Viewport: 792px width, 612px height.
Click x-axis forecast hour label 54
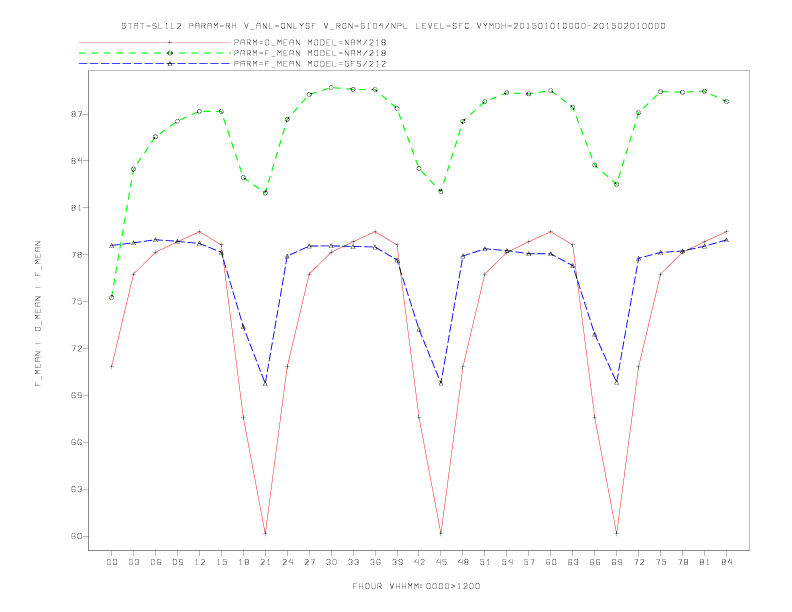pyautogui.click(x=507, y=562)
